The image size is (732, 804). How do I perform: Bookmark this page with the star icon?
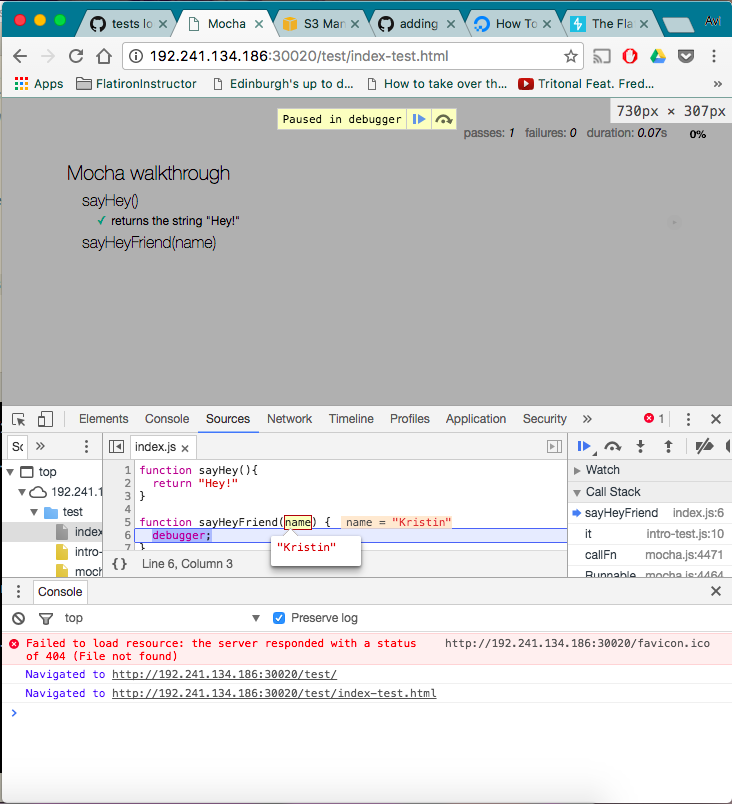pyautogui.click(x=571, y=56)
